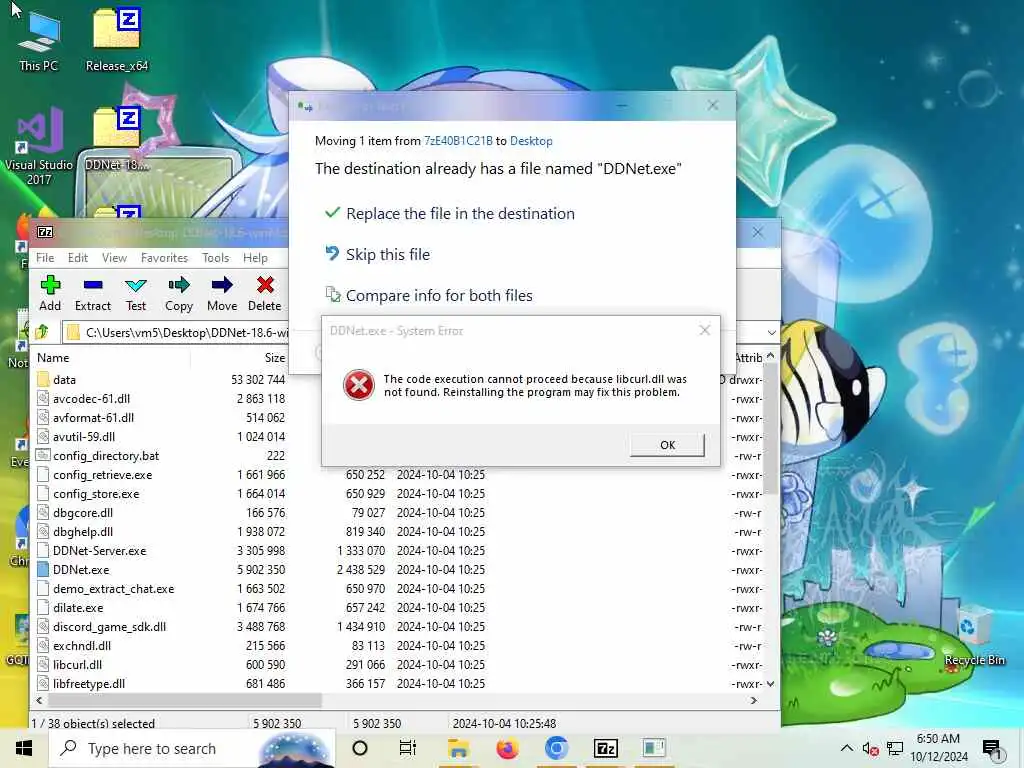Screen dimensions: 1024x768
Task: Click the taskbar search box
Action: pos(191,748)
